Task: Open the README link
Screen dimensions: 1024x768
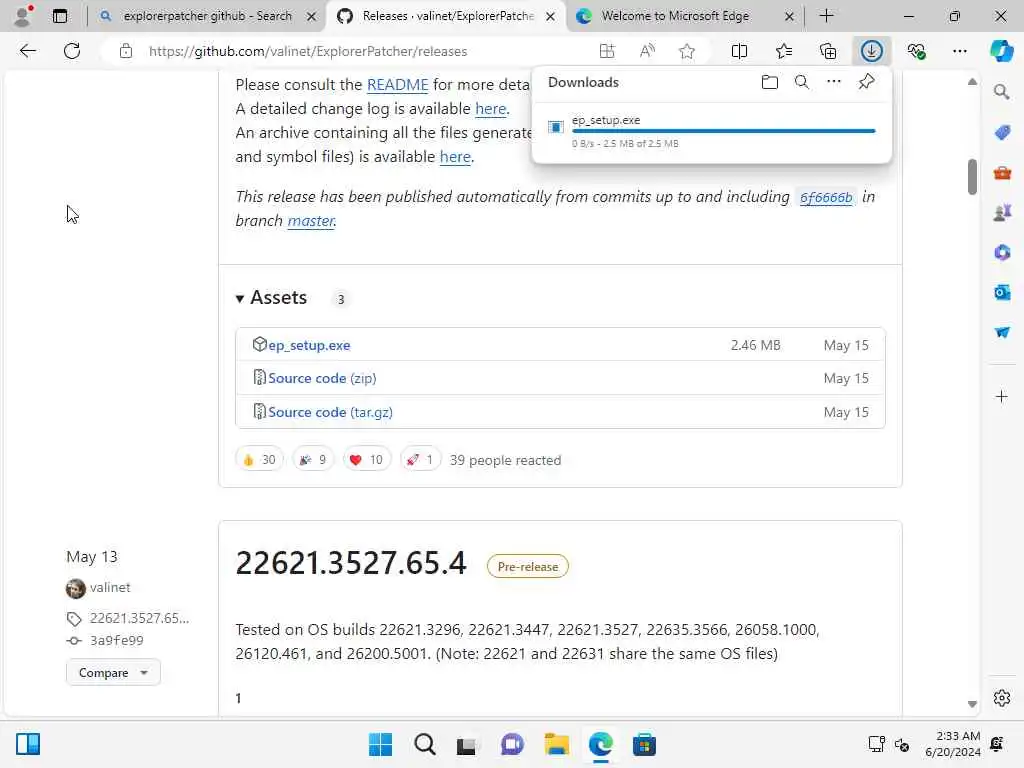Action: [397, 85]
